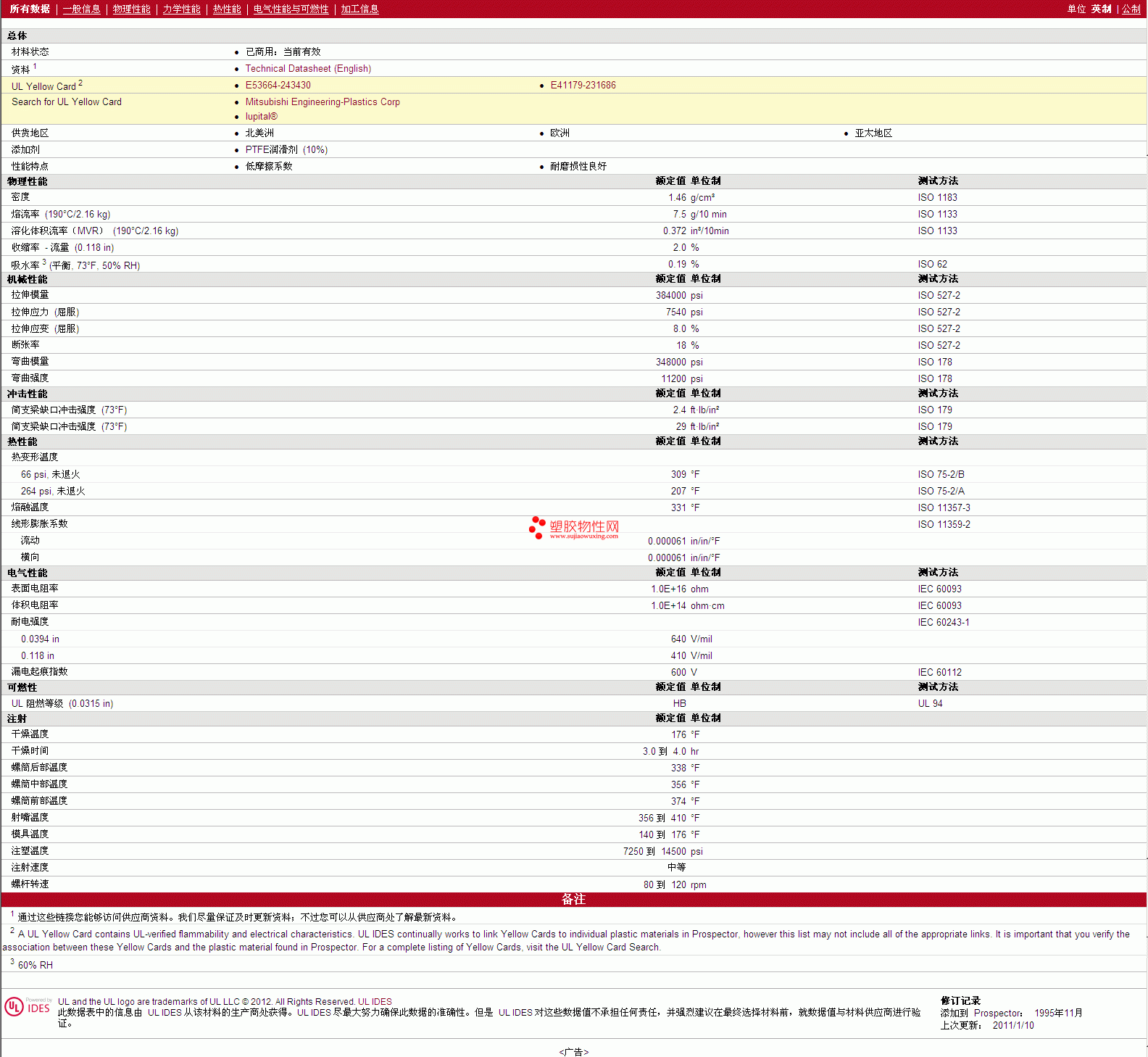Jump to the 加工信息 tab
Screen dimensions: 1148x1057
(359, 9)
